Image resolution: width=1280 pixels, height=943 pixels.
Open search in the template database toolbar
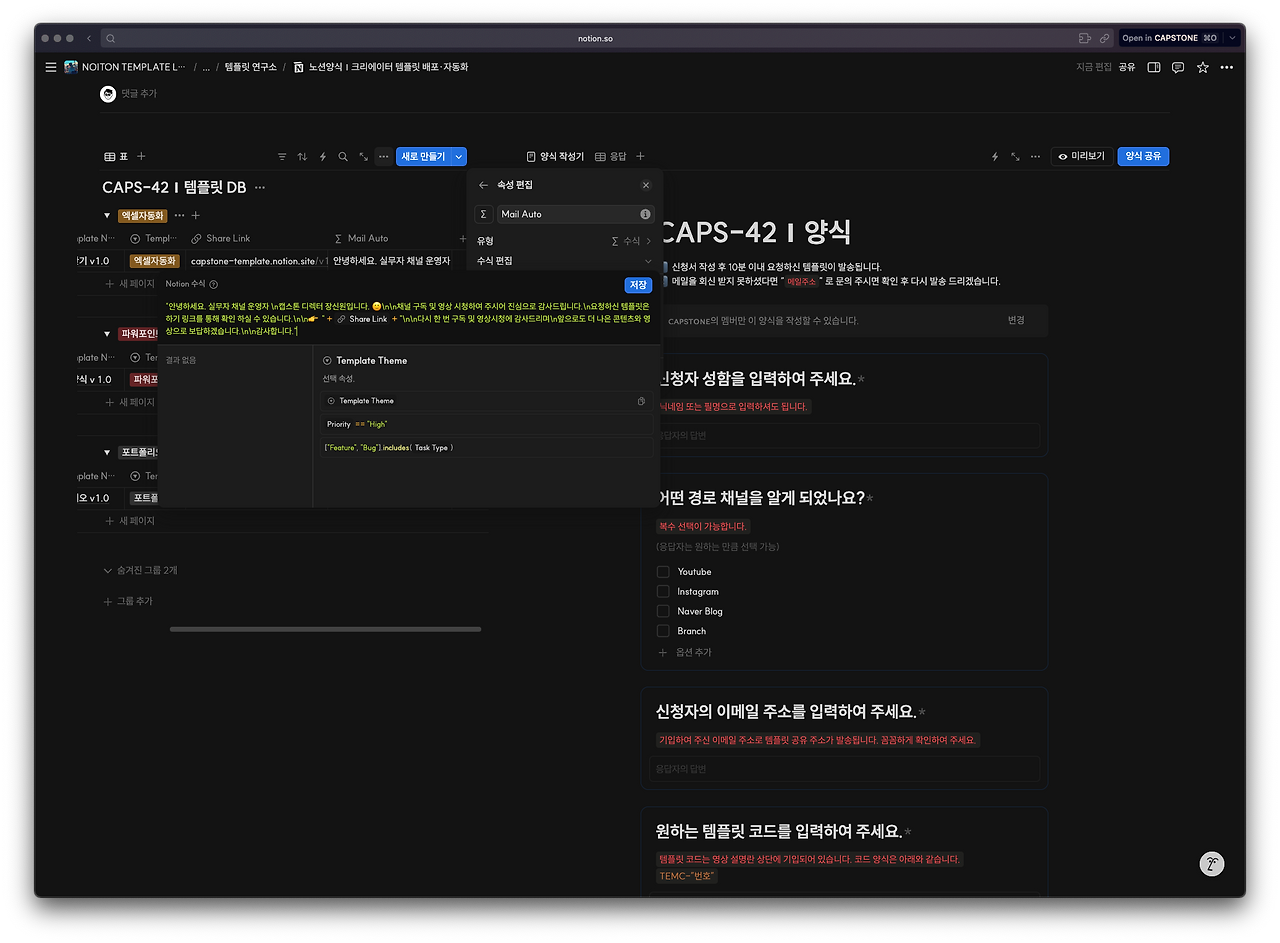[x=344, y=157]
